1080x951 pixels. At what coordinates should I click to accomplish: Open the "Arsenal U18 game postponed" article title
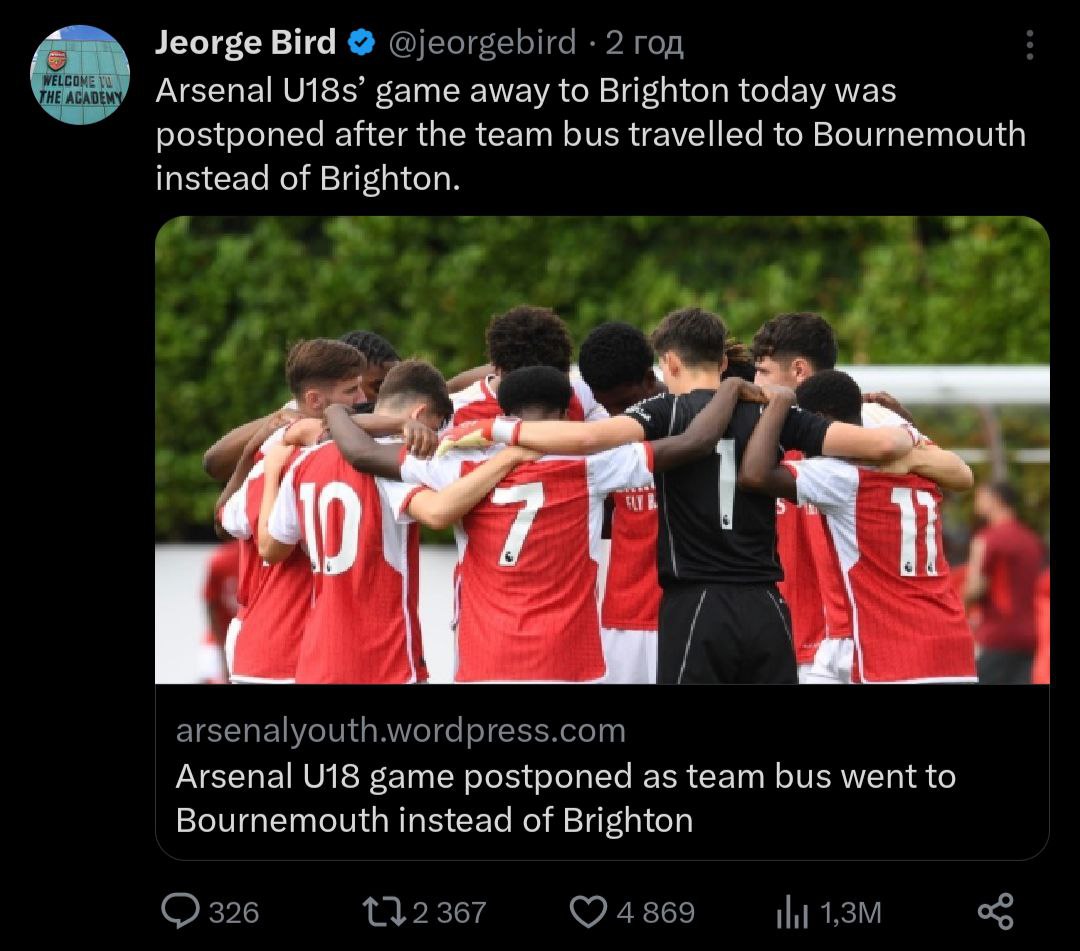(565, 798)
